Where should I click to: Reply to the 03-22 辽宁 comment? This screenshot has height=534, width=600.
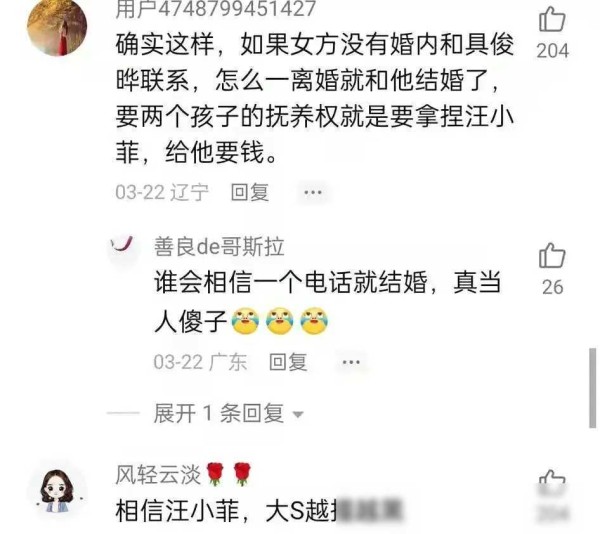249,192
